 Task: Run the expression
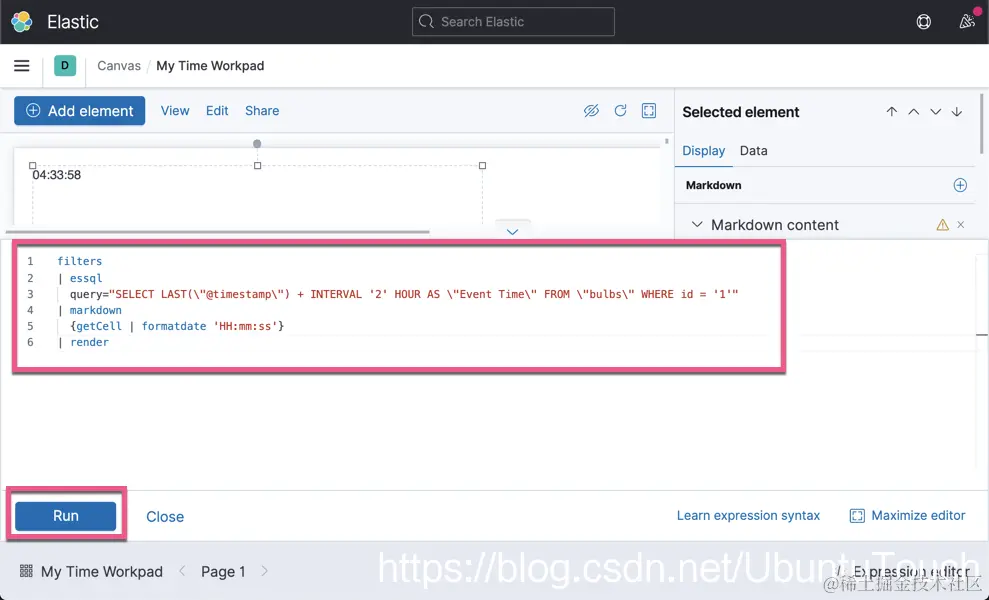[x=66, y=515]
